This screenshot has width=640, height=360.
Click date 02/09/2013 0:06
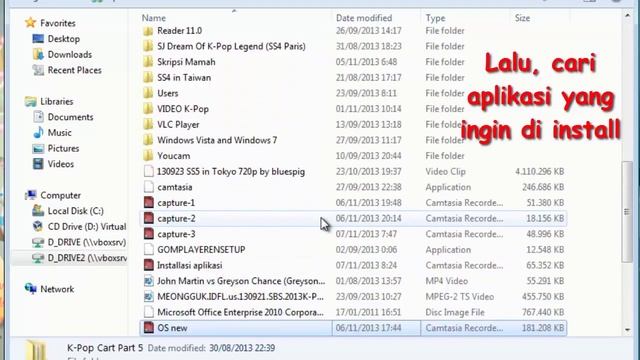point(366,250)
